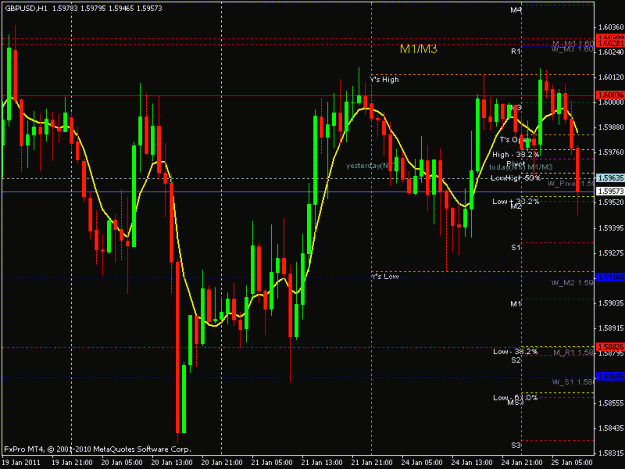Click the M1 level label

point(516,304)
